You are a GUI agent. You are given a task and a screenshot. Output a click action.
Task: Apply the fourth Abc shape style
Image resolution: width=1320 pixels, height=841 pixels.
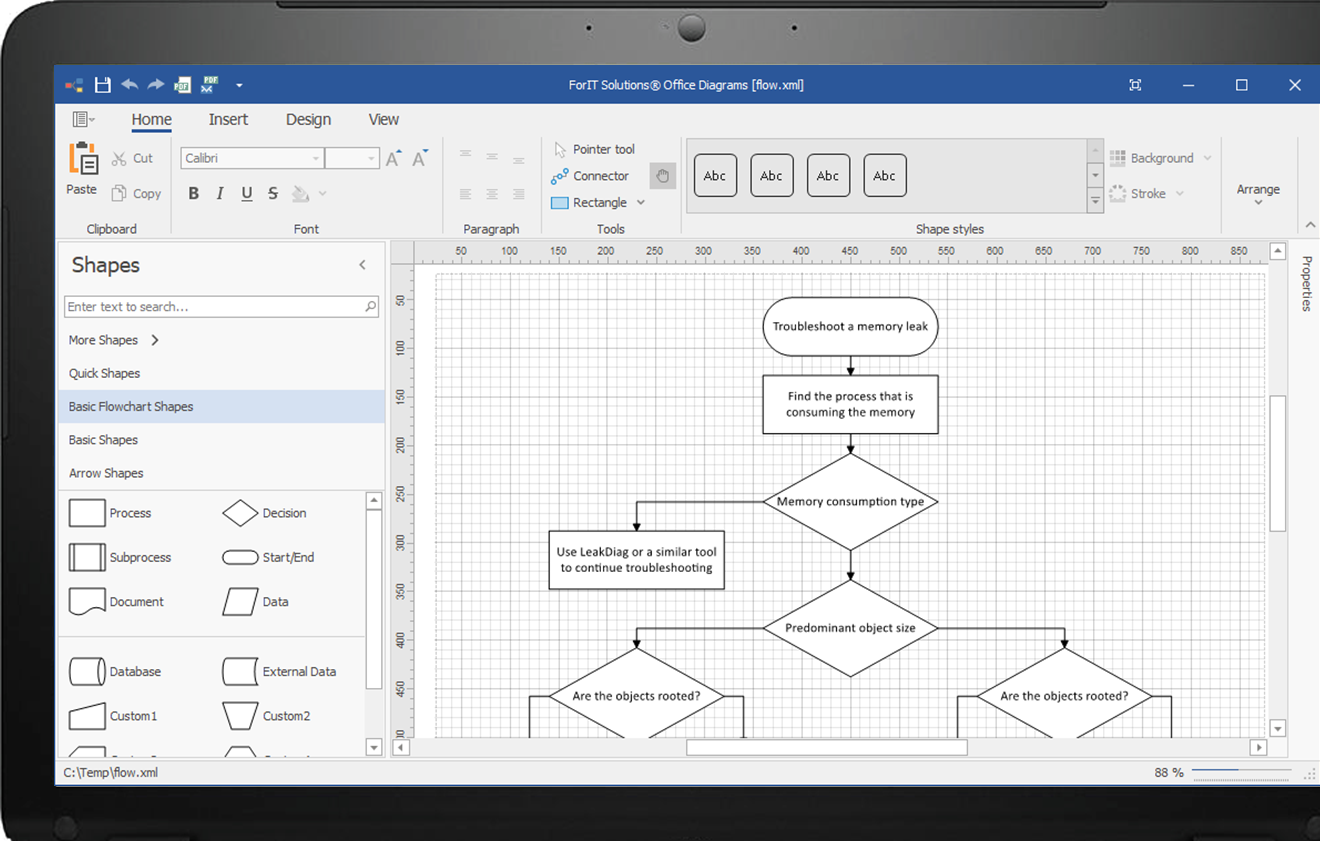pos(885,176)
